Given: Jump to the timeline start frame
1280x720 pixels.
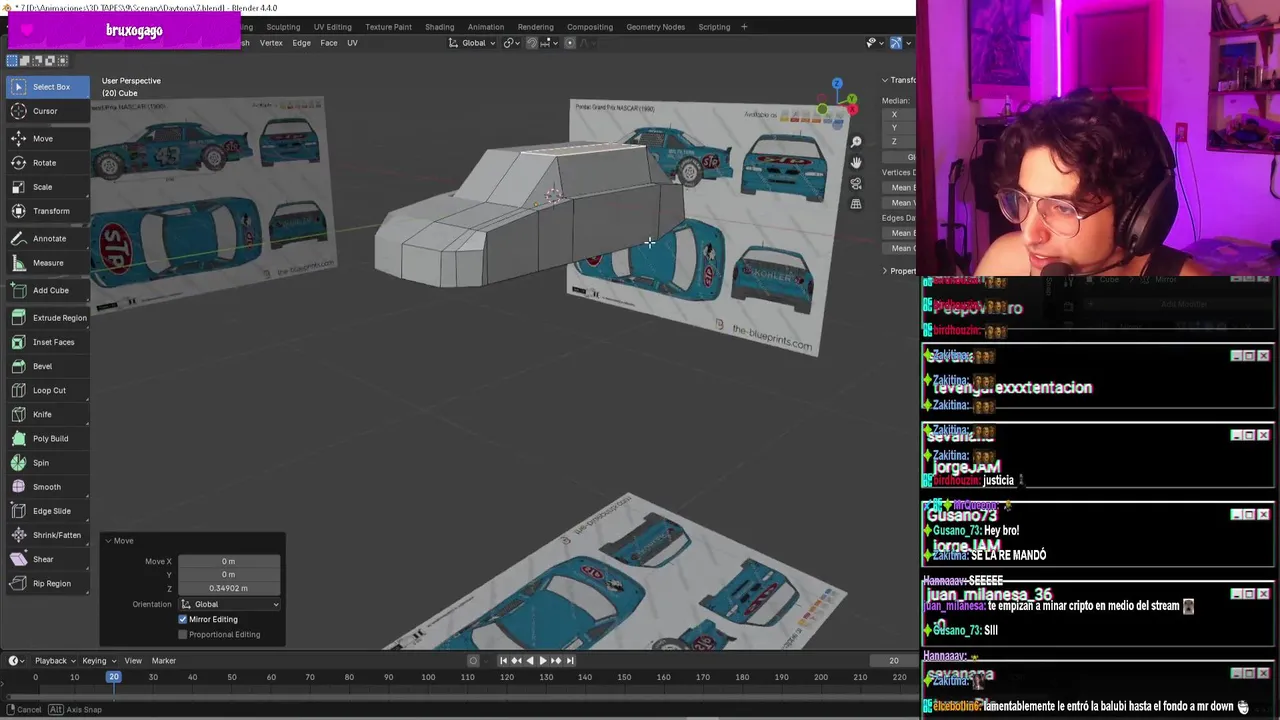Looking at the screenshot, I should [503, 660].
